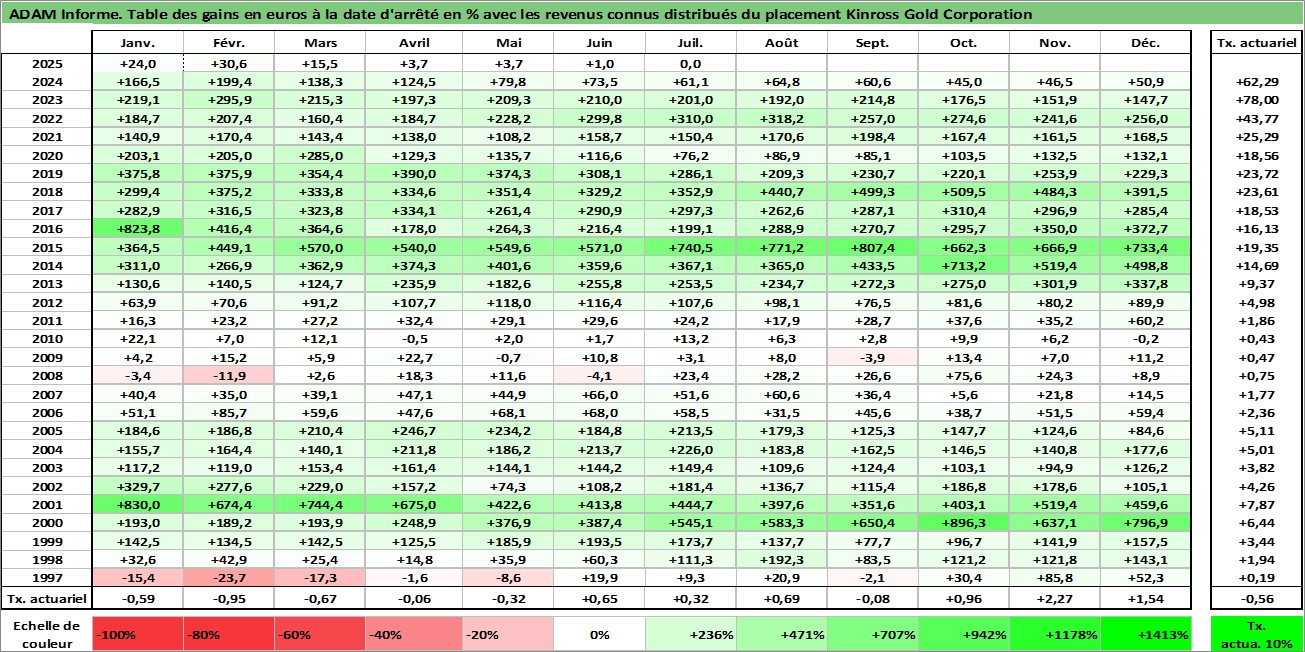The height and width of the screenshot is (652, 1305).
Task: Click the 2001 year row label
Action: click(47, 505)
